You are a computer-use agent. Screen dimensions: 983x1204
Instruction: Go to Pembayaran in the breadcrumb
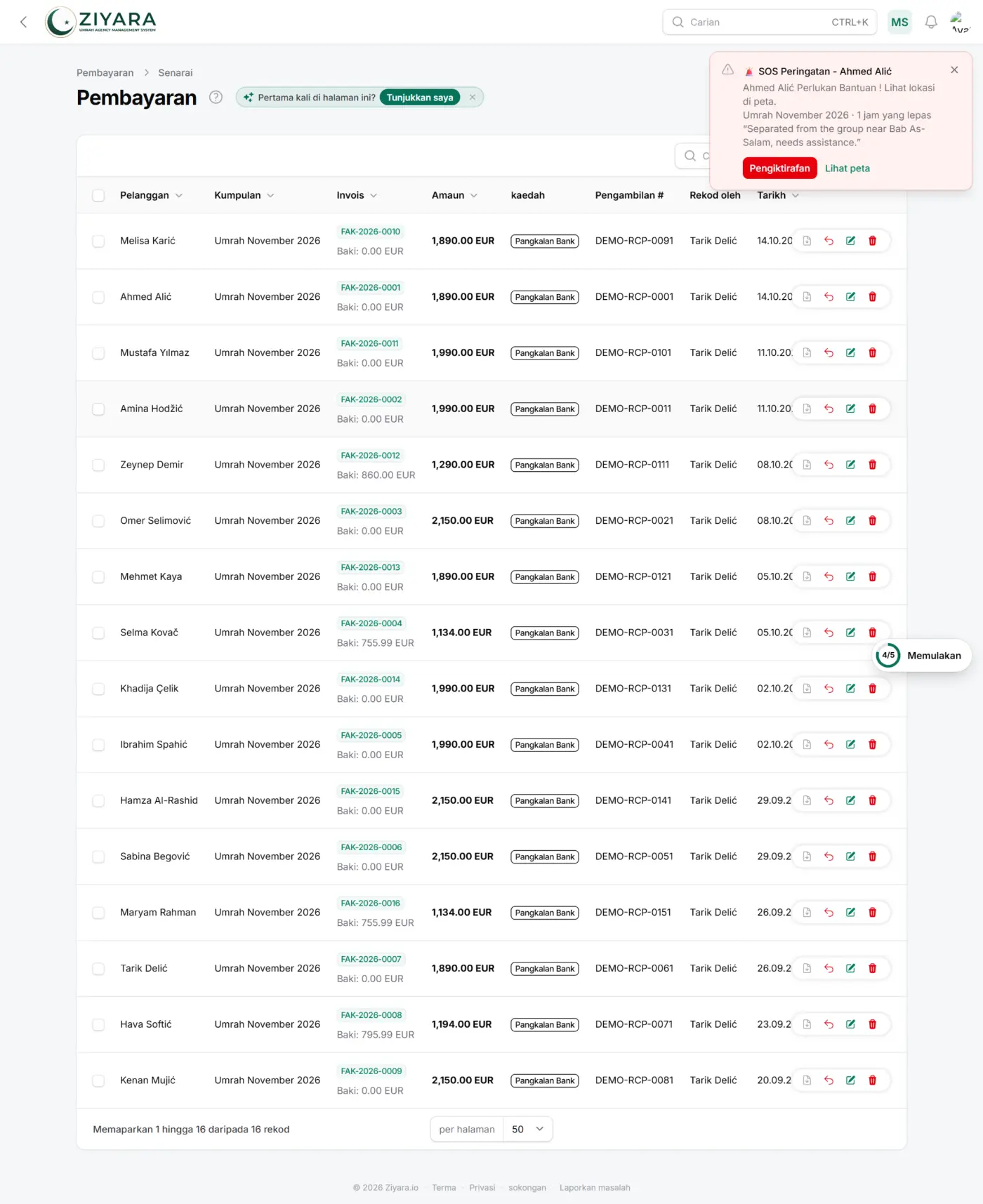click(105, 73)
